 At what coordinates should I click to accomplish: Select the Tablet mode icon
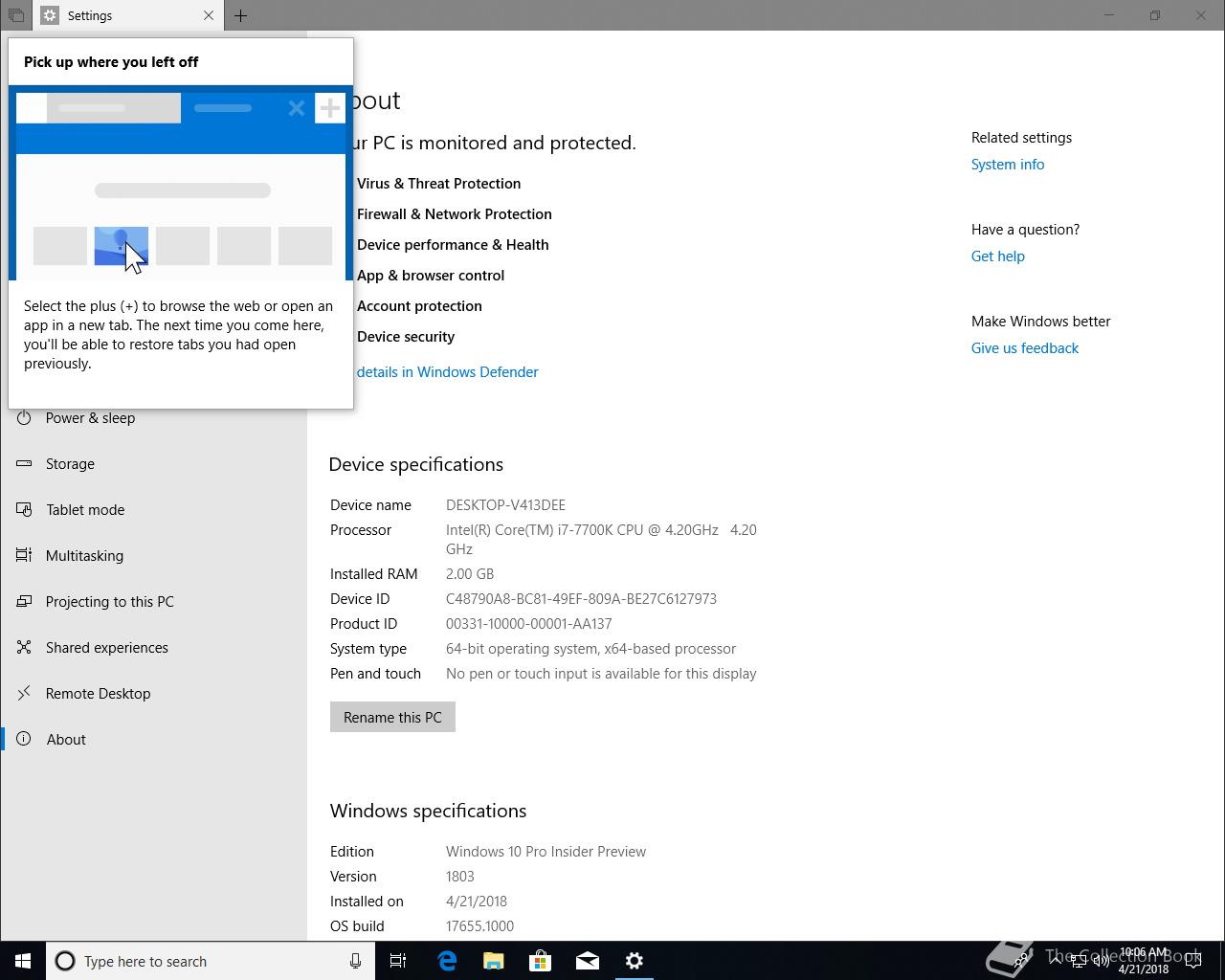tap(24, 510)
